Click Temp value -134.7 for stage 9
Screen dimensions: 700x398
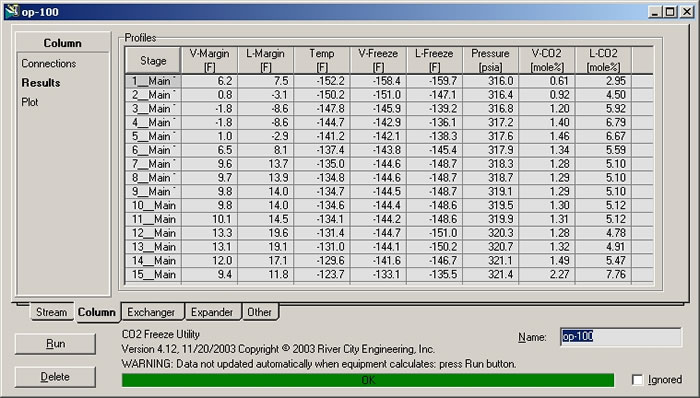[322, 192]
